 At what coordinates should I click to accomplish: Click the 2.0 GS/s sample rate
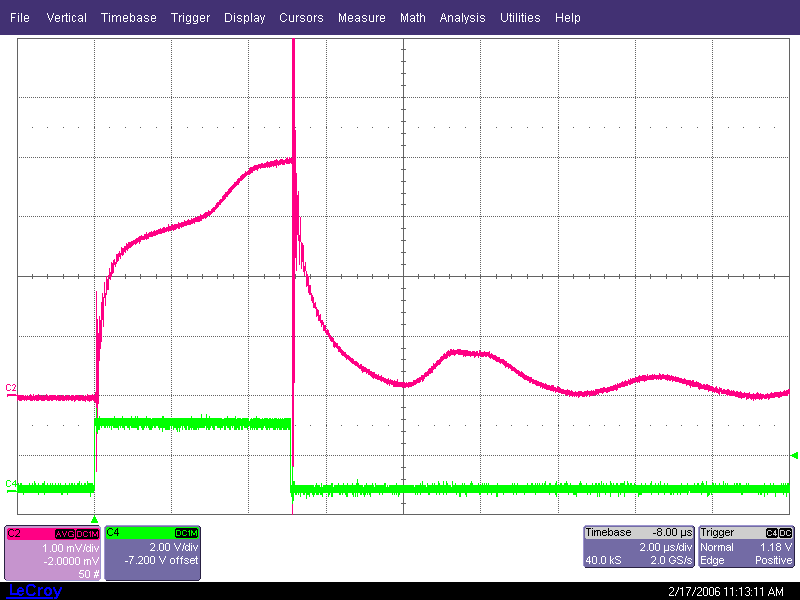coord(671,560)
